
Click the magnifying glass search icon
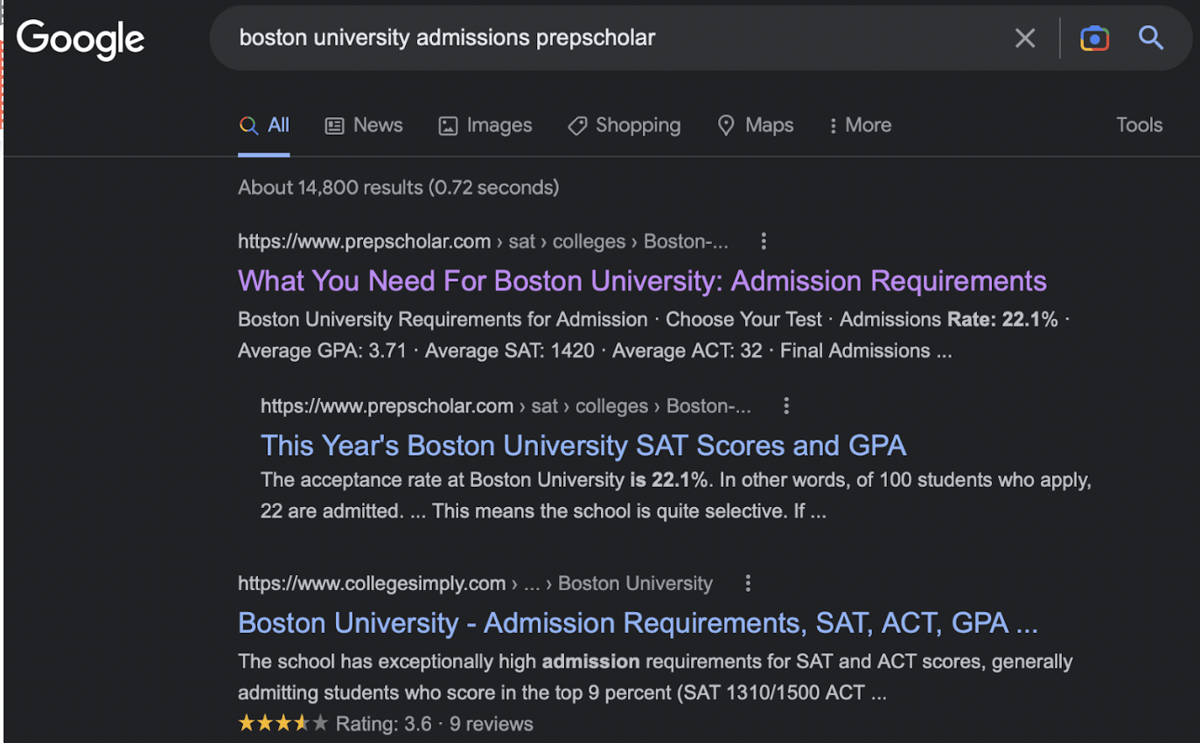point(1150,37)
